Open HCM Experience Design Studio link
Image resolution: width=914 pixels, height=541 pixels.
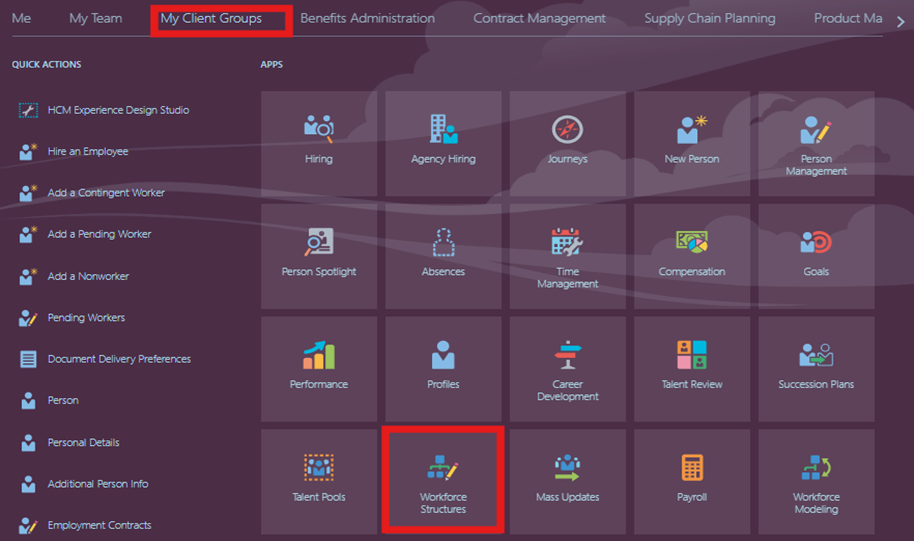pyautogui.click(x=118, y=110)
